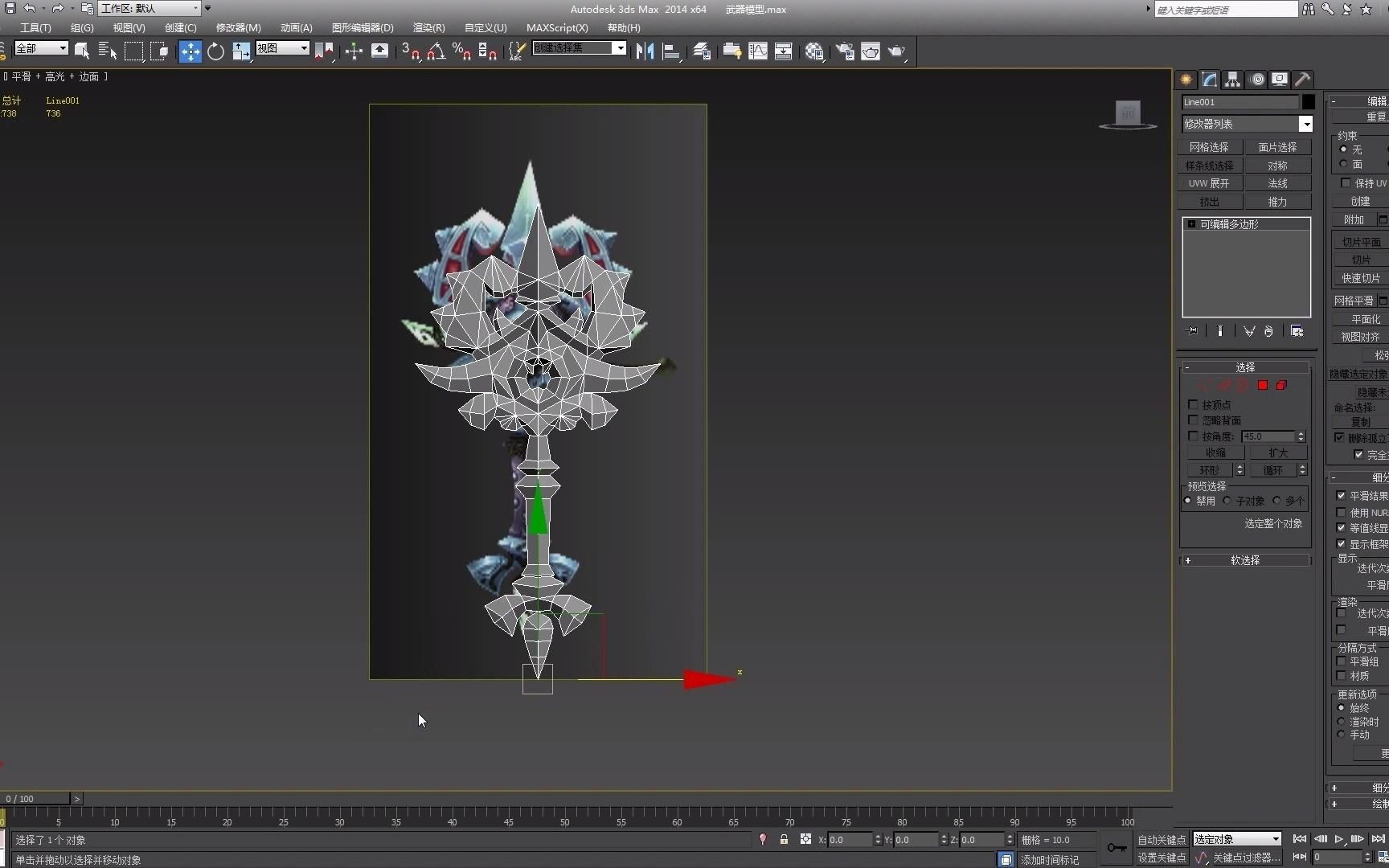Click the 自动关键点 button

pos(1162,840)
